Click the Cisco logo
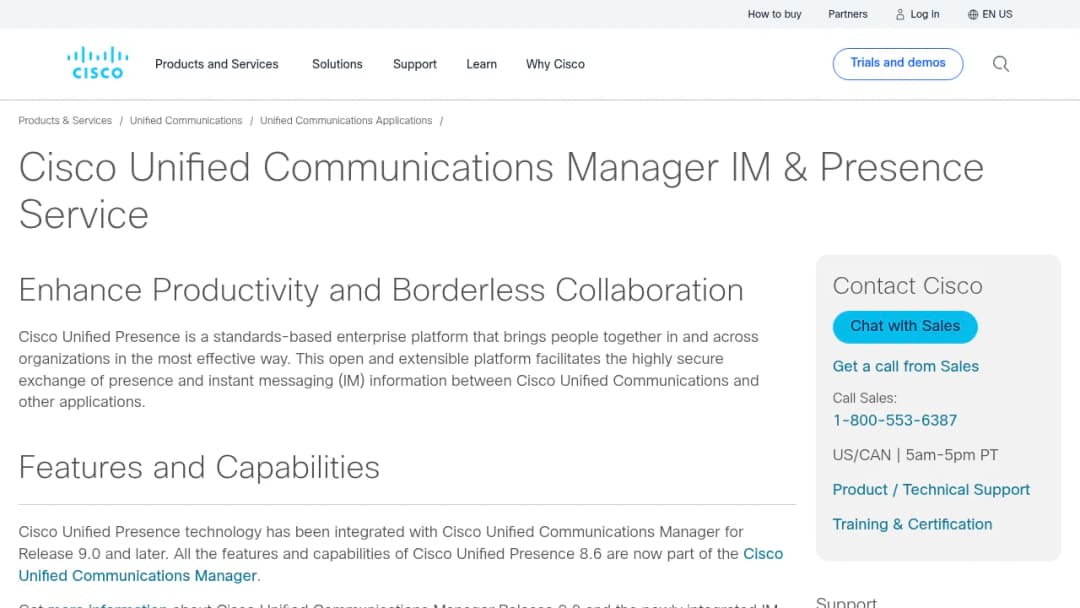Viewport: 1080px width, 608px height. 97,63
